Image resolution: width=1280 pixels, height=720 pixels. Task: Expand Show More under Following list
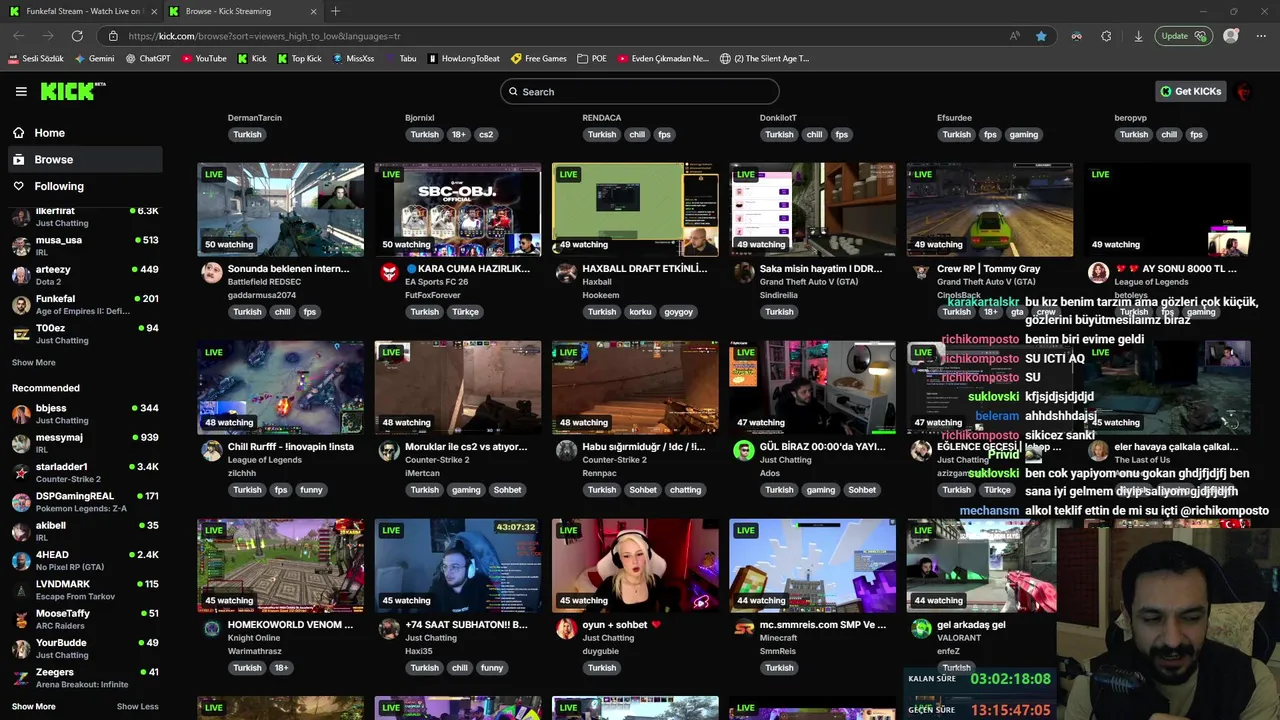pyautogui.click(x=34, y=363)
